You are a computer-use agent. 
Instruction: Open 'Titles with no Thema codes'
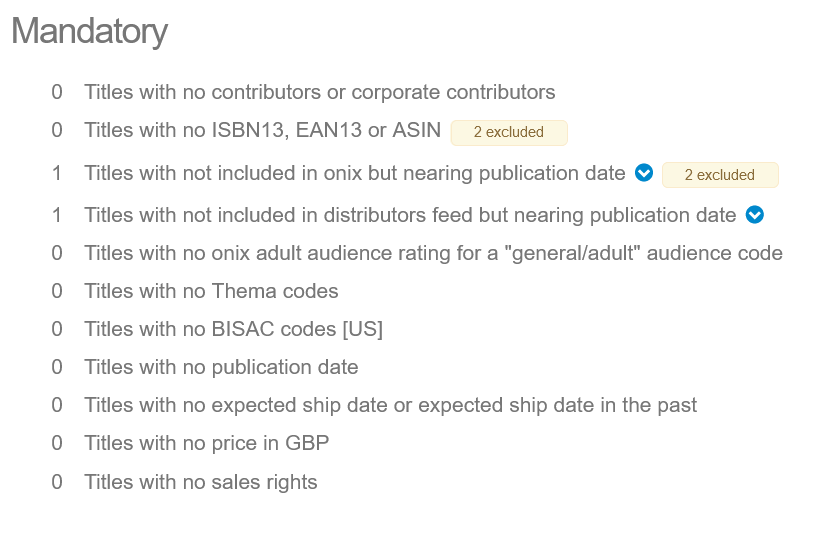[211, 291]
